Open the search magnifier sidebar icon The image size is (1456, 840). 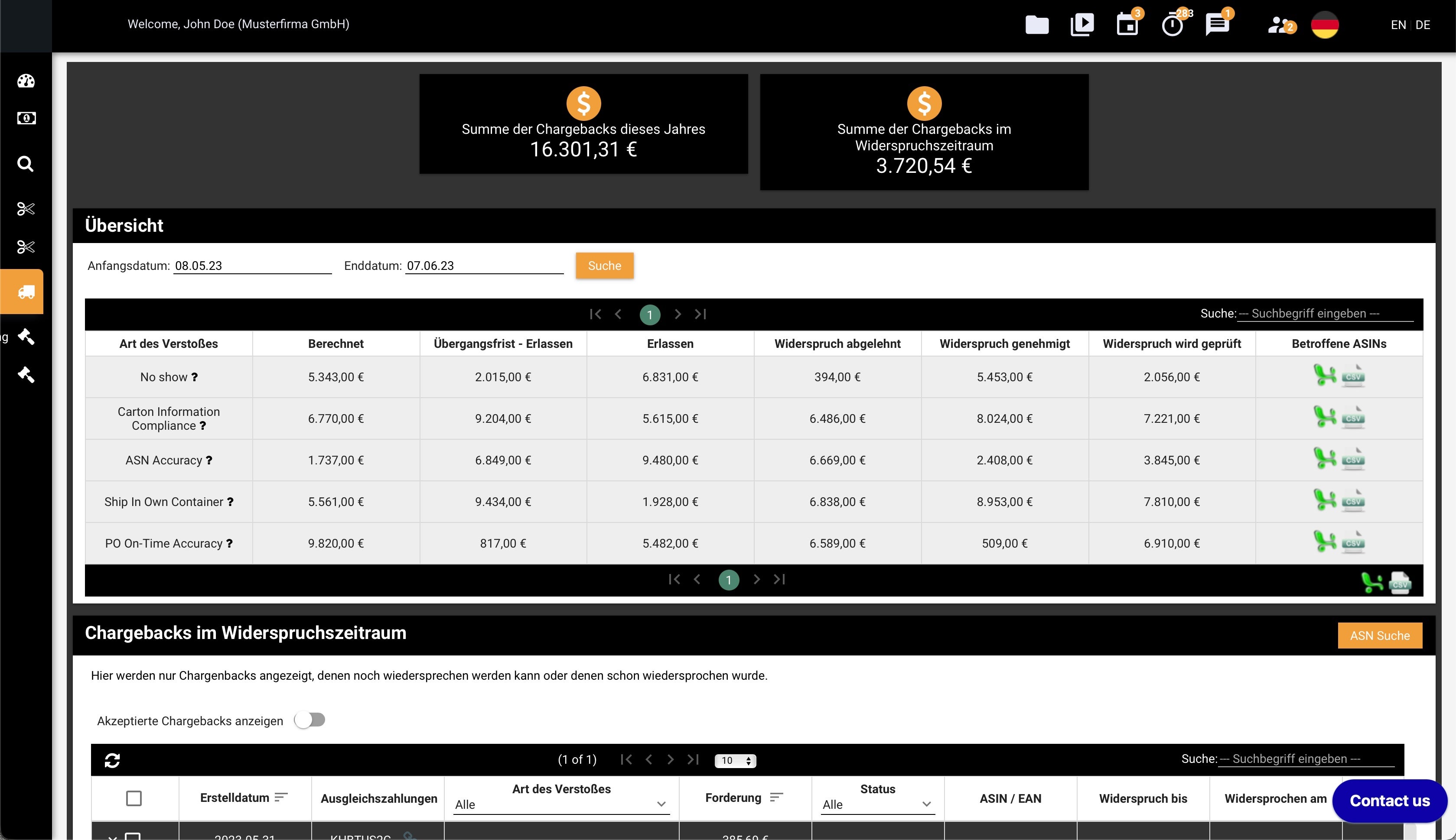[26, 164]
